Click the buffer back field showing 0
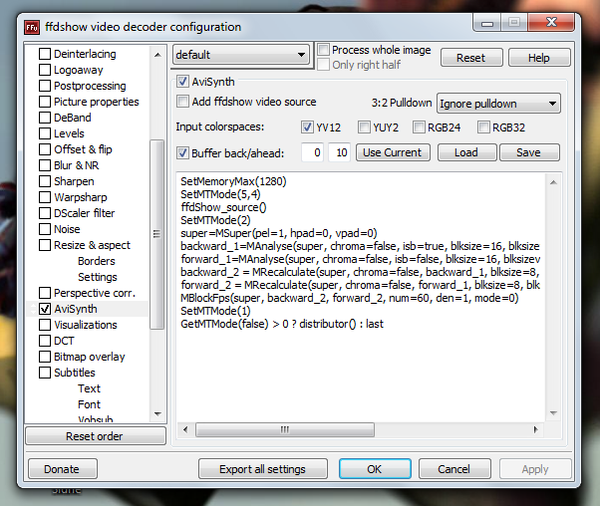The image size is (600, 506). (x=312, y=153)
